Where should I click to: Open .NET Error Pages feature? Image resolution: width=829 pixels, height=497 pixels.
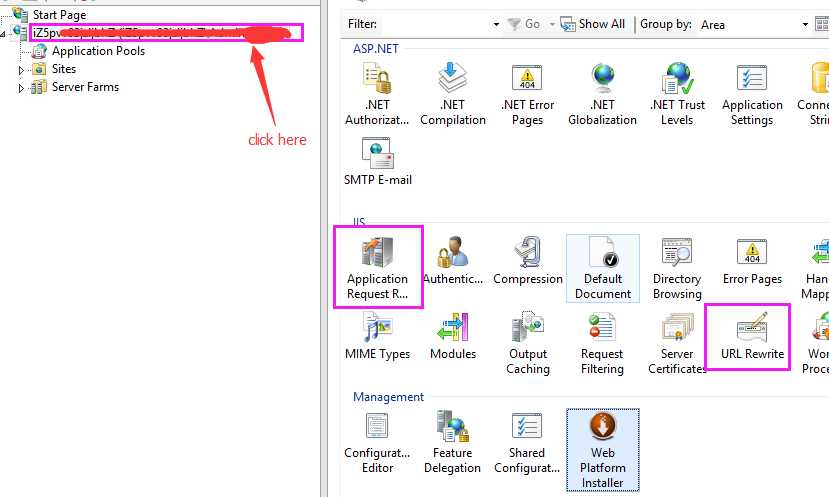point(527,94)
